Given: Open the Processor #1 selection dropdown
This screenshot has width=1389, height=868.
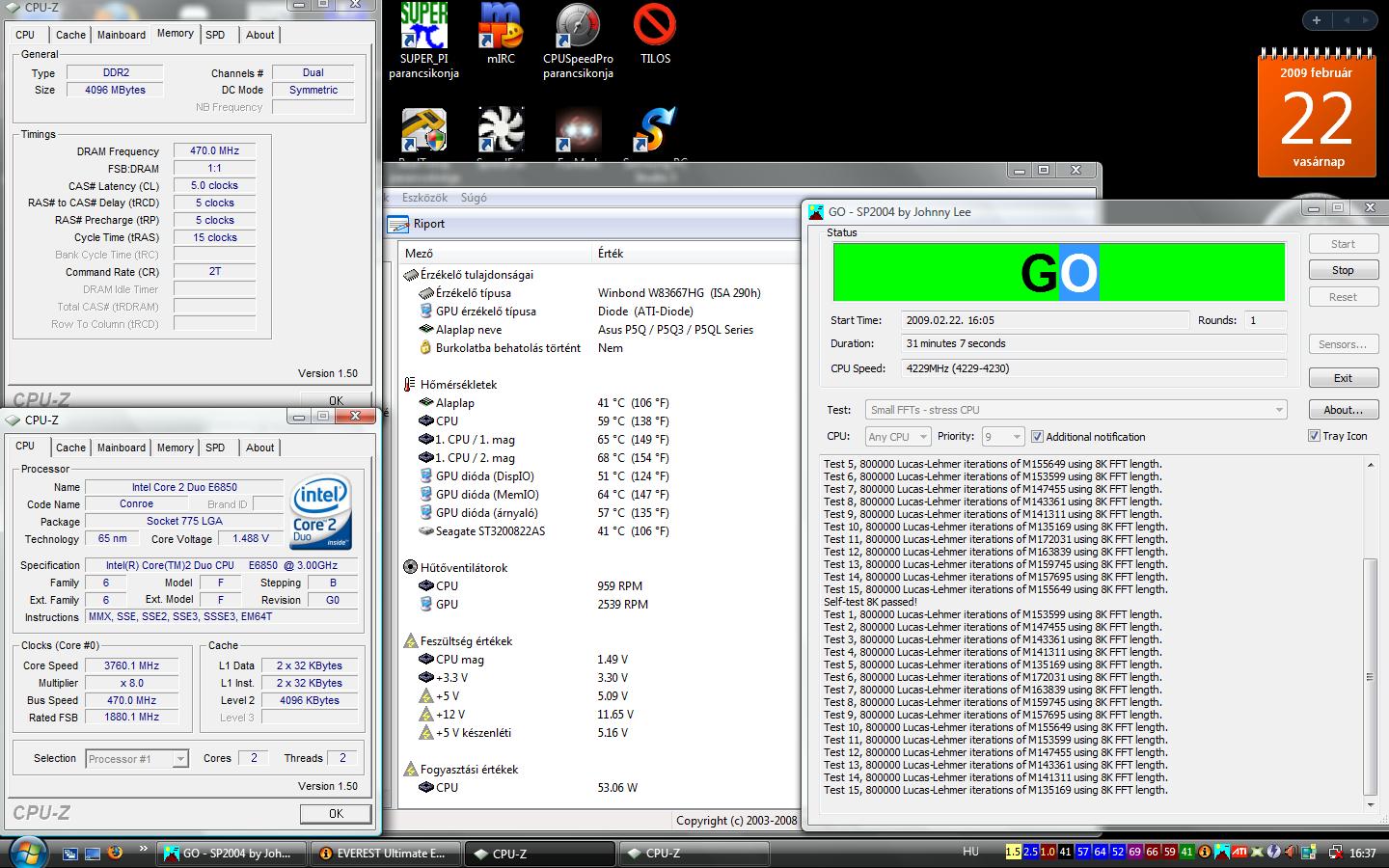Looking at the screenshot, I should [x=137, y=759].
